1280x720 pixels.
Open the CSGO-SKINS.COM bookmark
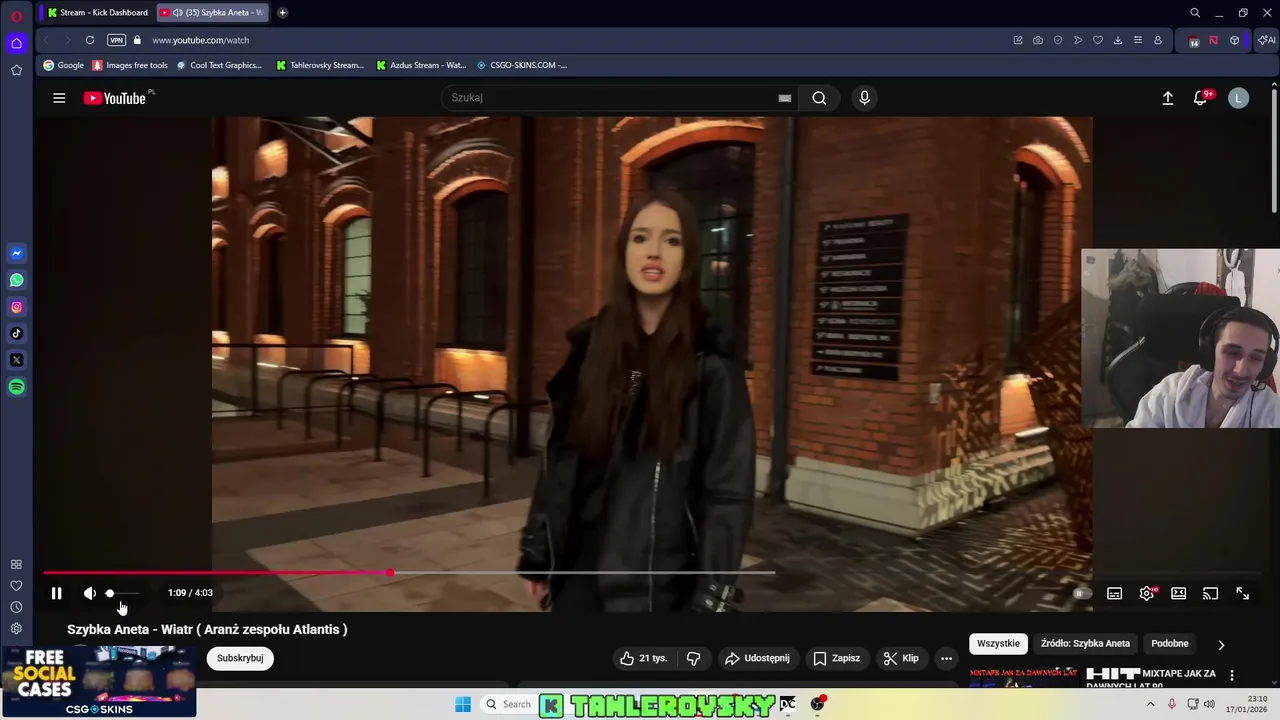(x=522, y=65)
